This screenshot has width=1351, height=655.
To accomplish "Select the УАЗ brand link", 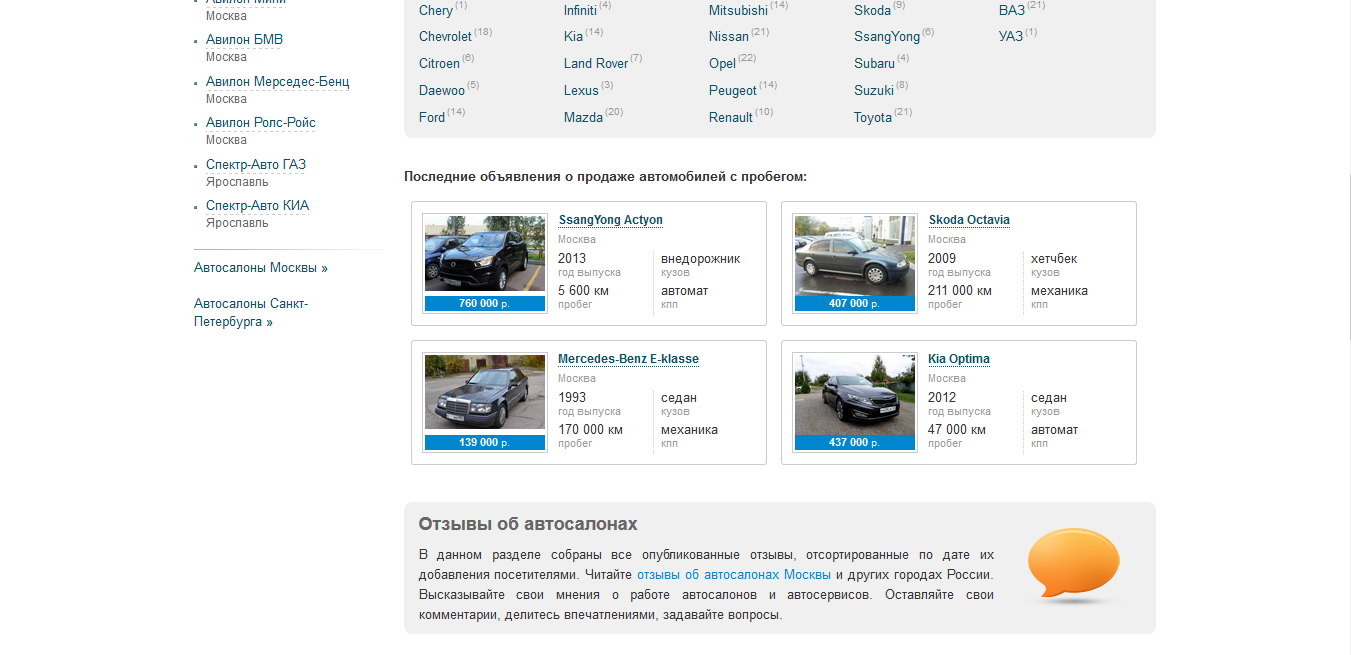I will tap(1011, 36).
